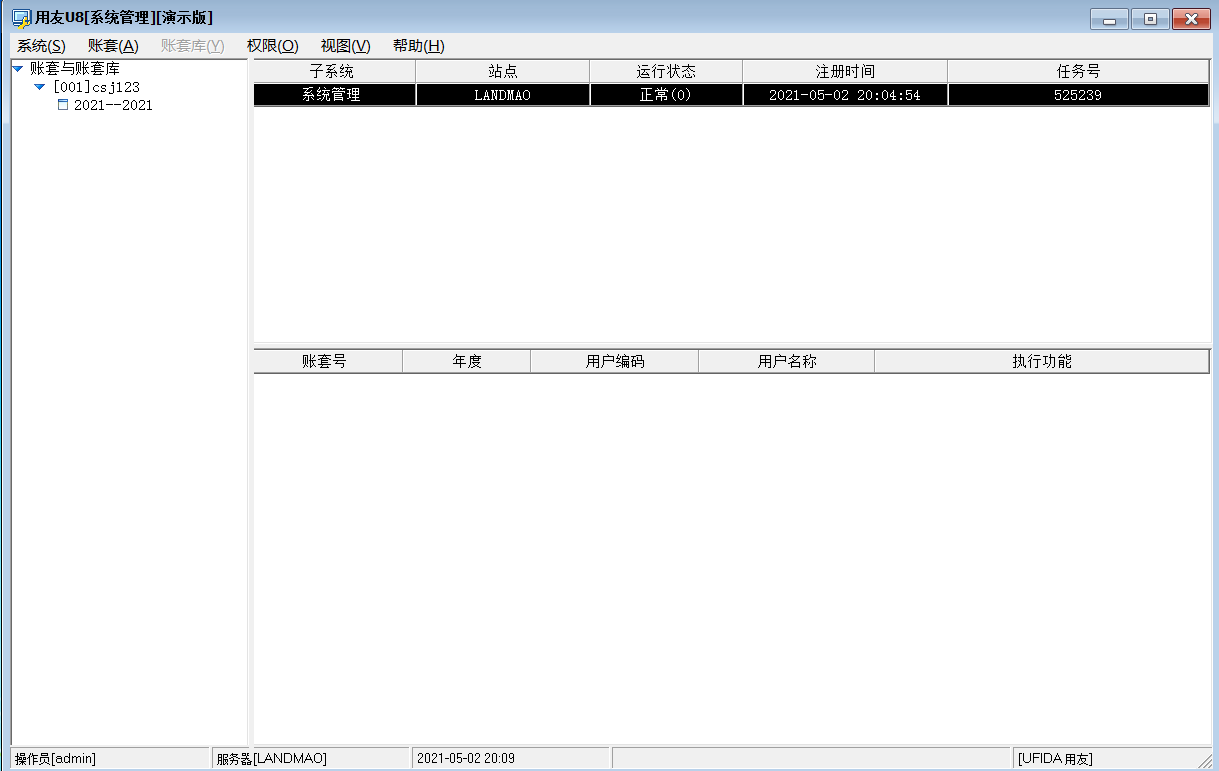
Task: Click the 用友U8 title bar application icon
Action: [x=14, y=16]
